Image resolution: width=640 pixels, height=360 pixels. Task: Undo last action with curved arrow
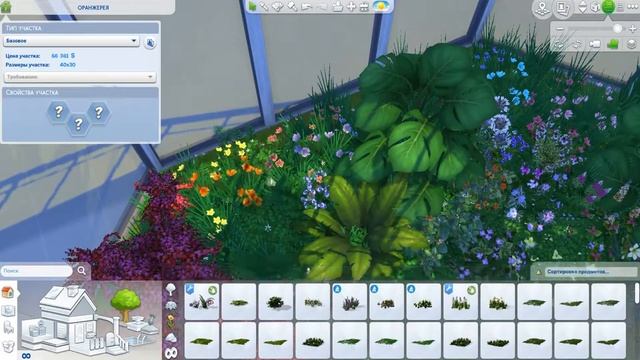click(307, 7)
